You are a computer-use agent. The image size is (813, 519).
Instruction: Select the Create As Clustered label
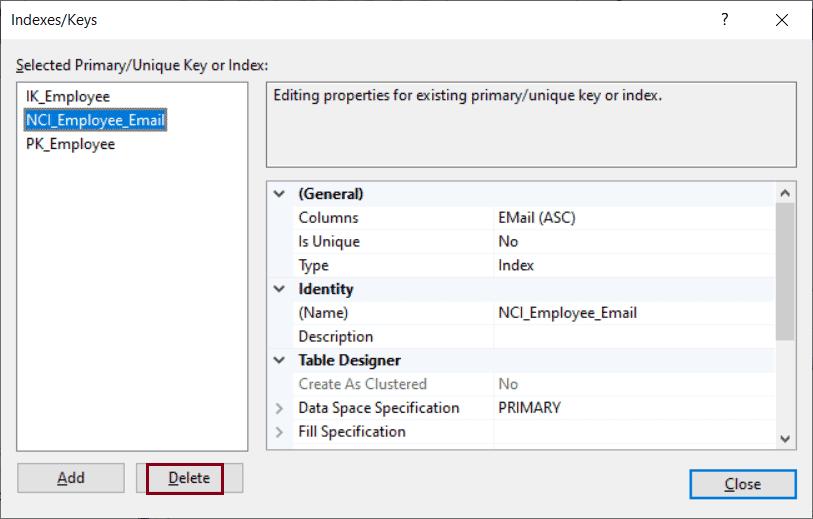[362, 384]
